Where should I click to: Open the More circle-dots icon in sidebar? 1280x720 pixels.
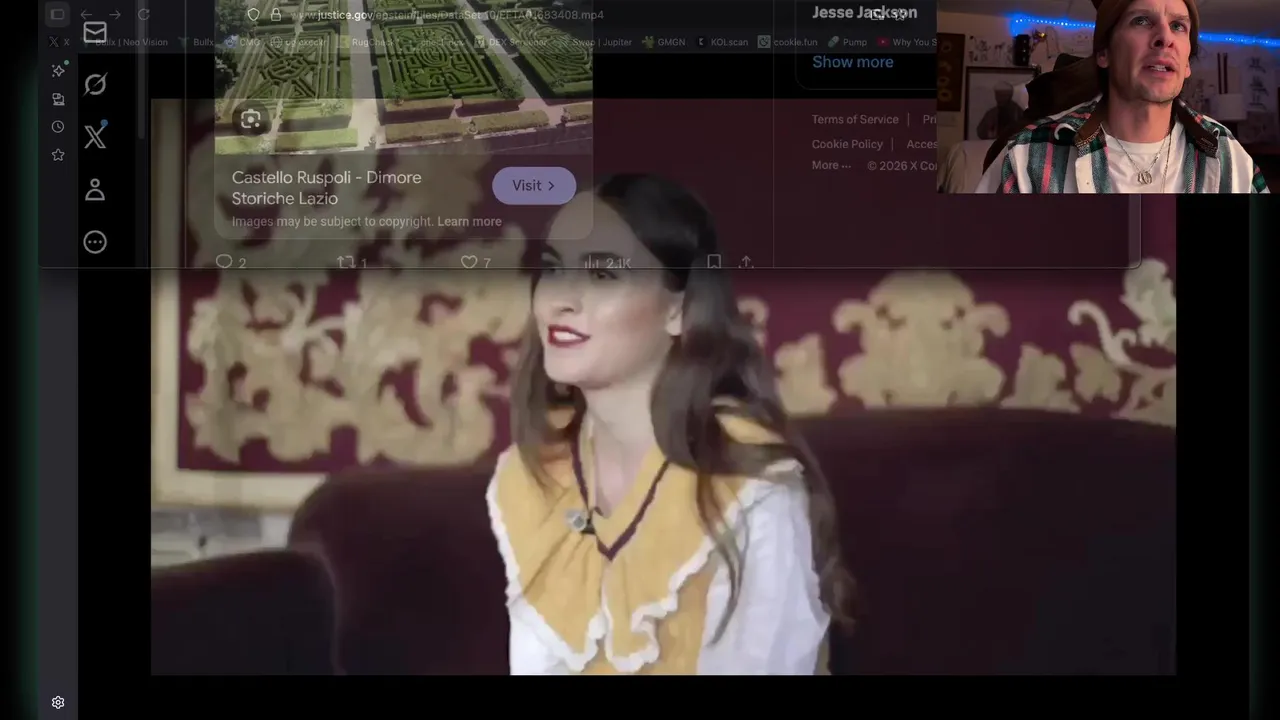95,242
